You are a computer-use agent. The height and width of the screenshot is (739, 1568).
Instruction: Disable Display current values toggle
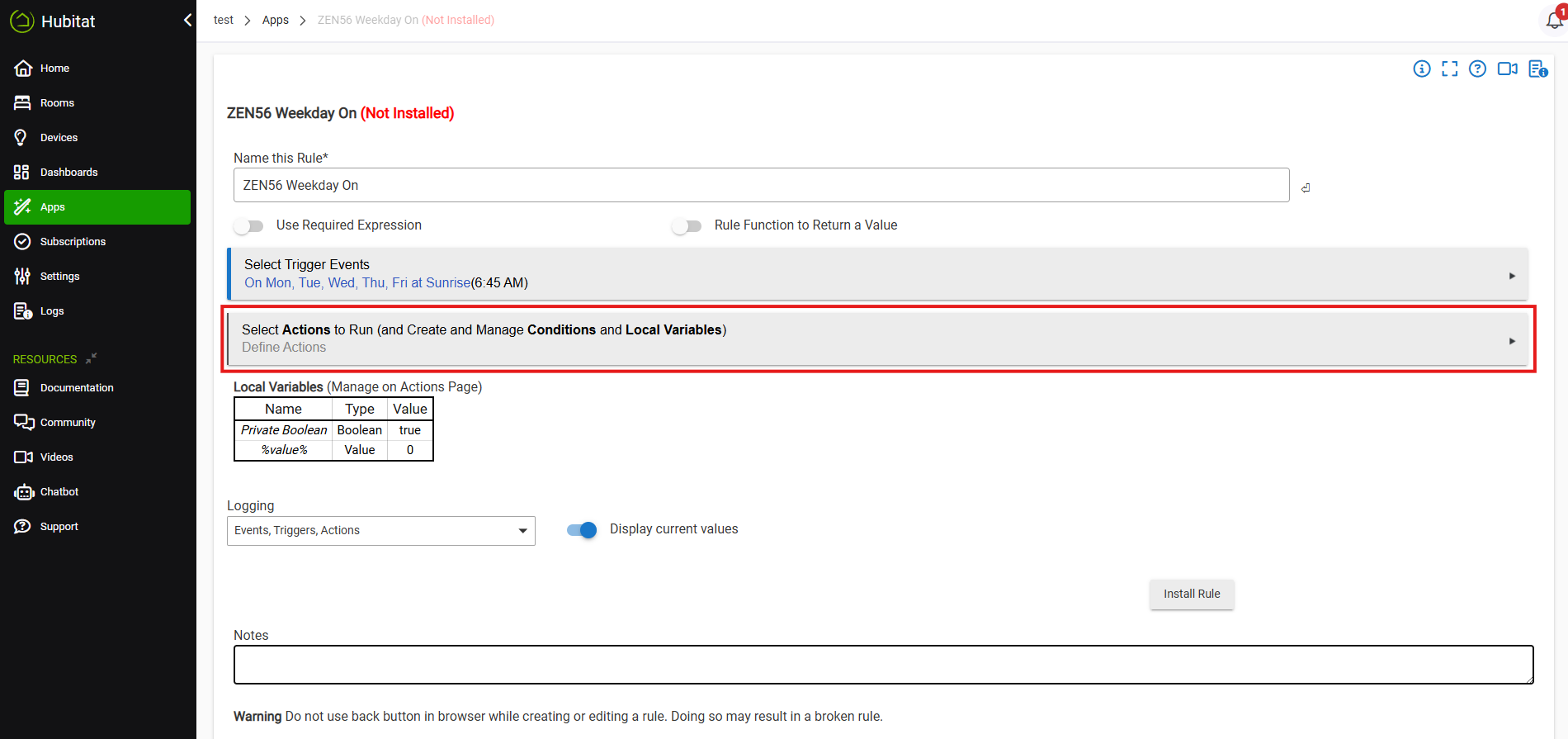click(x=582, y=530)
